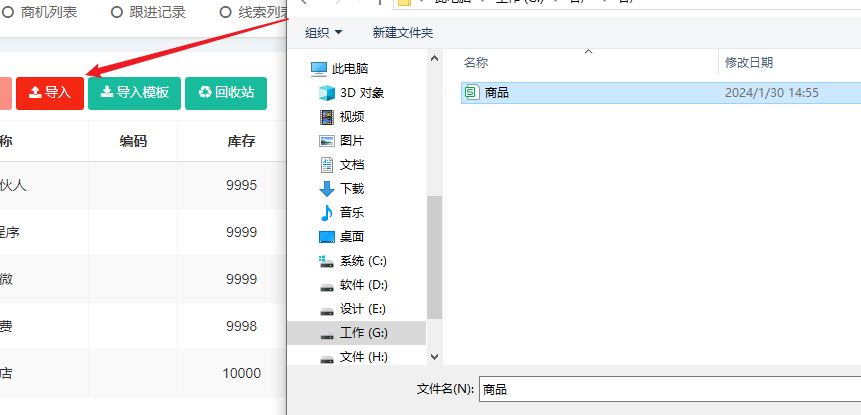This screenshot has height=415, width=861.
Task: Click the stock value 10000
Action: pos(242,374)
